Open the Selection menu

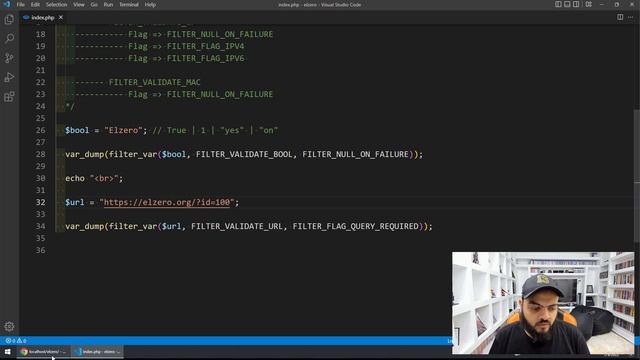pos(56,4)
